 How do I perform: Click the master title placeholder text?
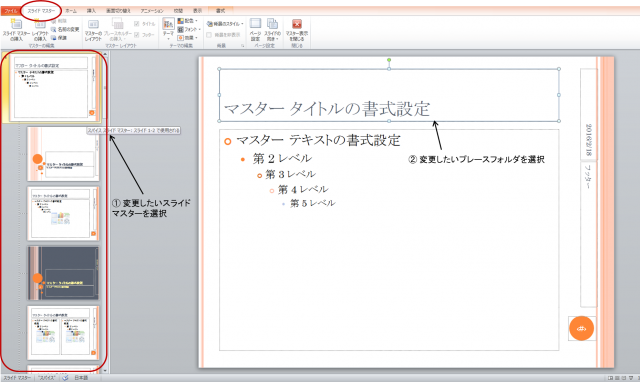point(327,109)
